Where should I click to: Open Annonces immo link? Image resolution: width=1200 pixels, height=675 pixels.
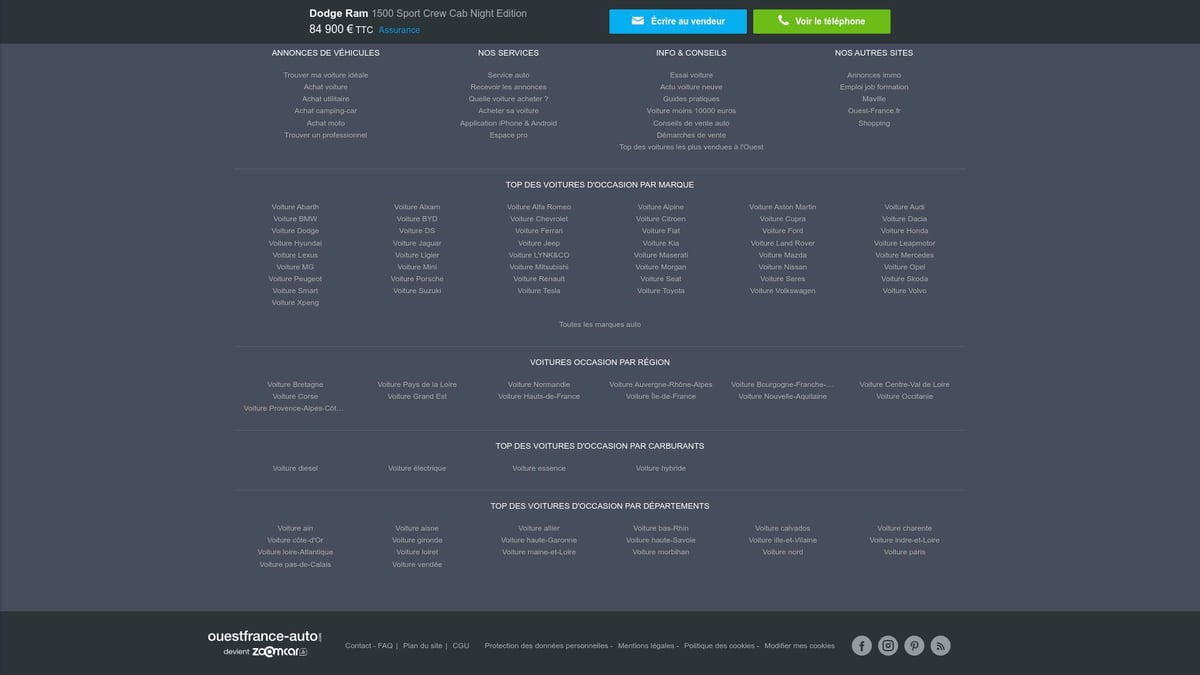click(874, 75)
